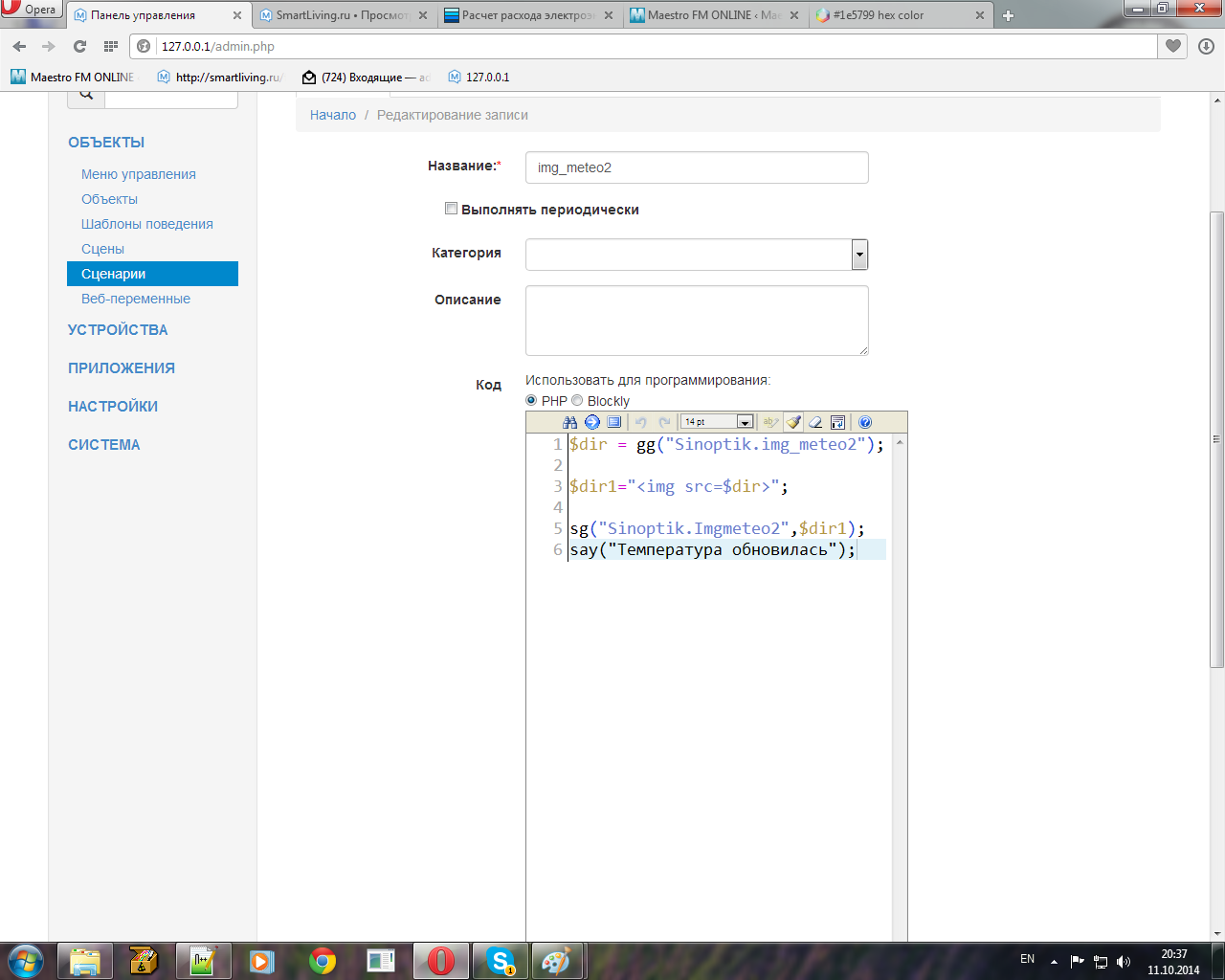Open 'Веб-переменные' in the sidebar
Image resolution: width=1225 pixels, height=980 pixels.
[136, 299]
